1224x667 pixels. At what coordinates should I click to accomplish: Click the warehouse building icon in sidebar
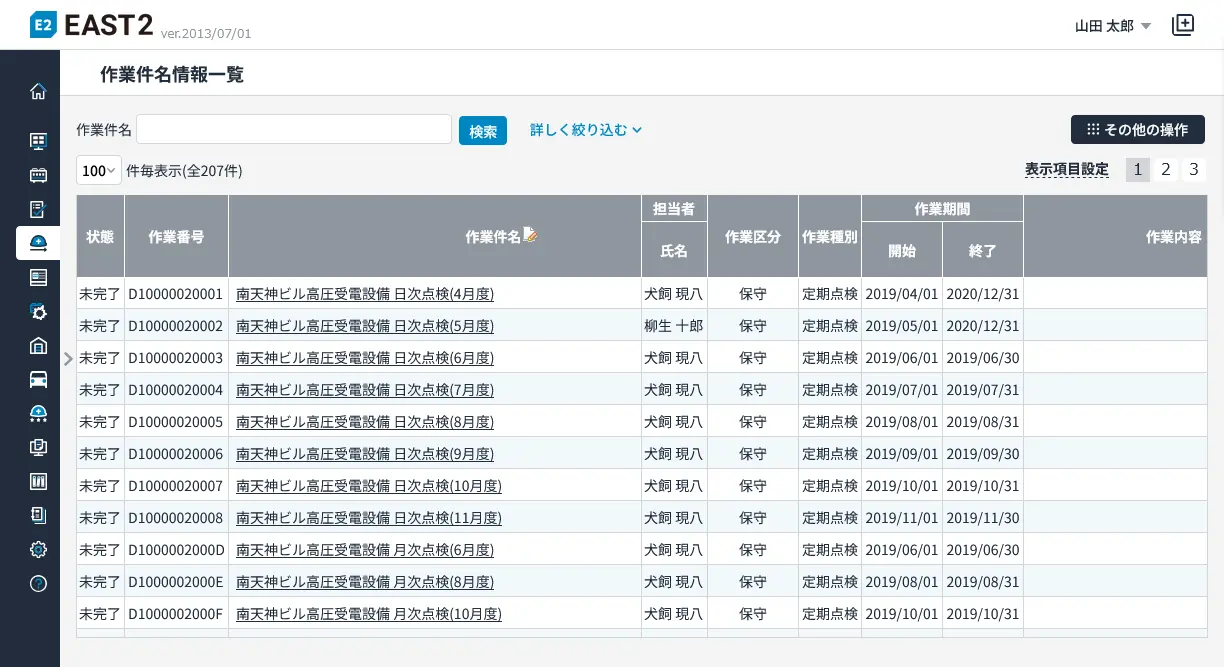(38, 345)
